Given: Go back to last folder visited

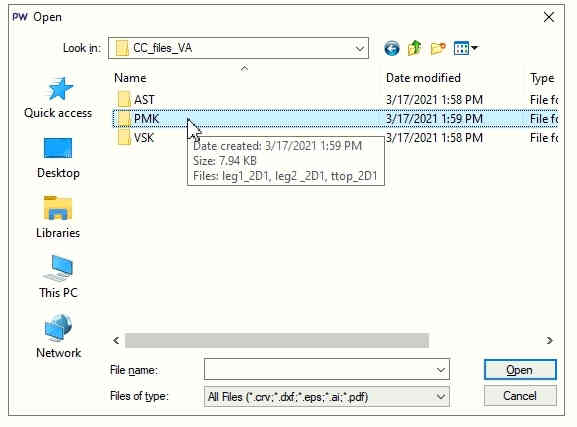Looking at the screenshot, I should (x=392, y=48).
